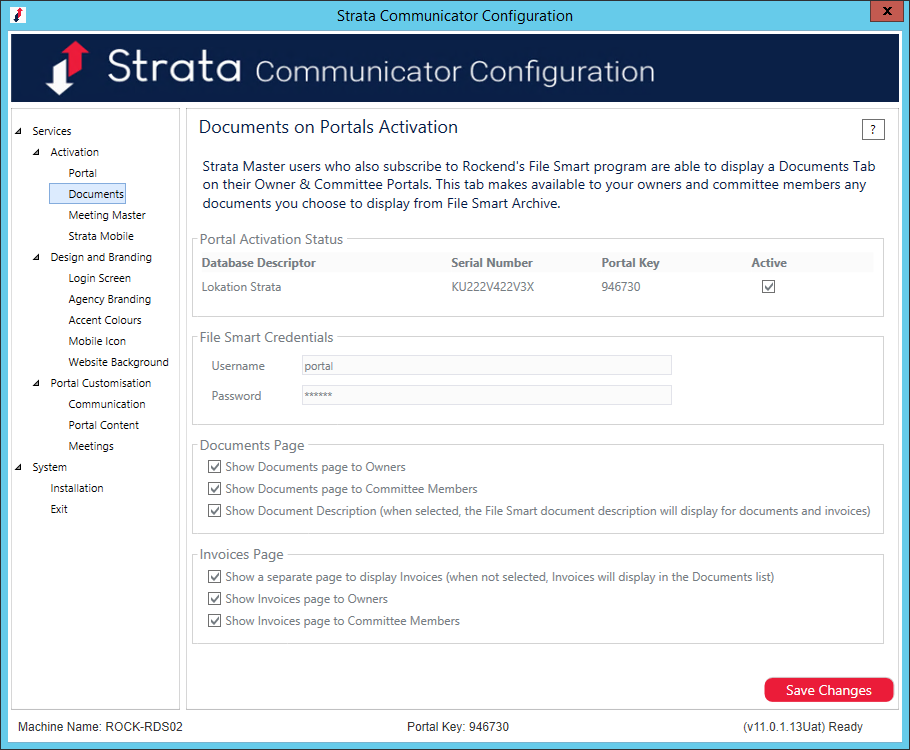Open the Portal Content page
The width and height of the screenshot is (910, 750).
[104, 425]
